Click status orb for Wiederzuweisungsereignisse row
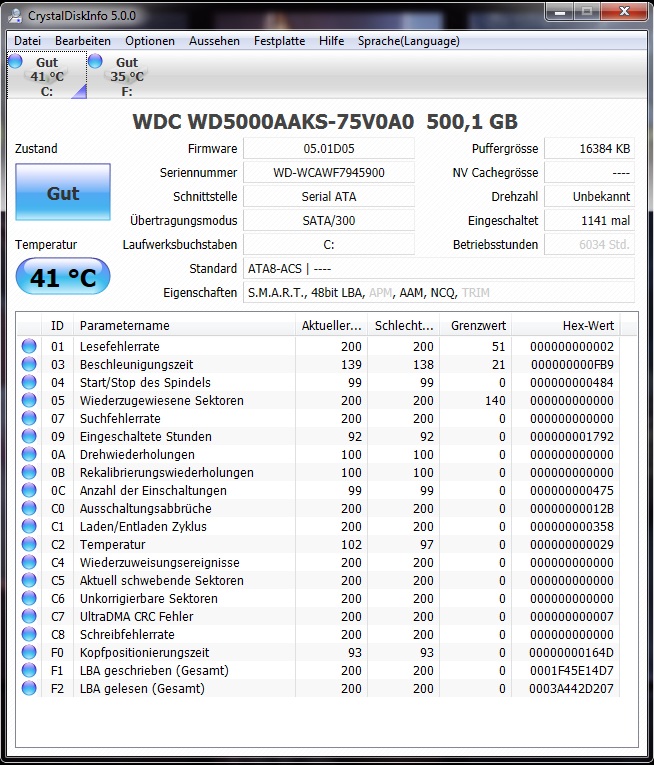Viewport: 654px width, 765px height. [x=29, y=562]
